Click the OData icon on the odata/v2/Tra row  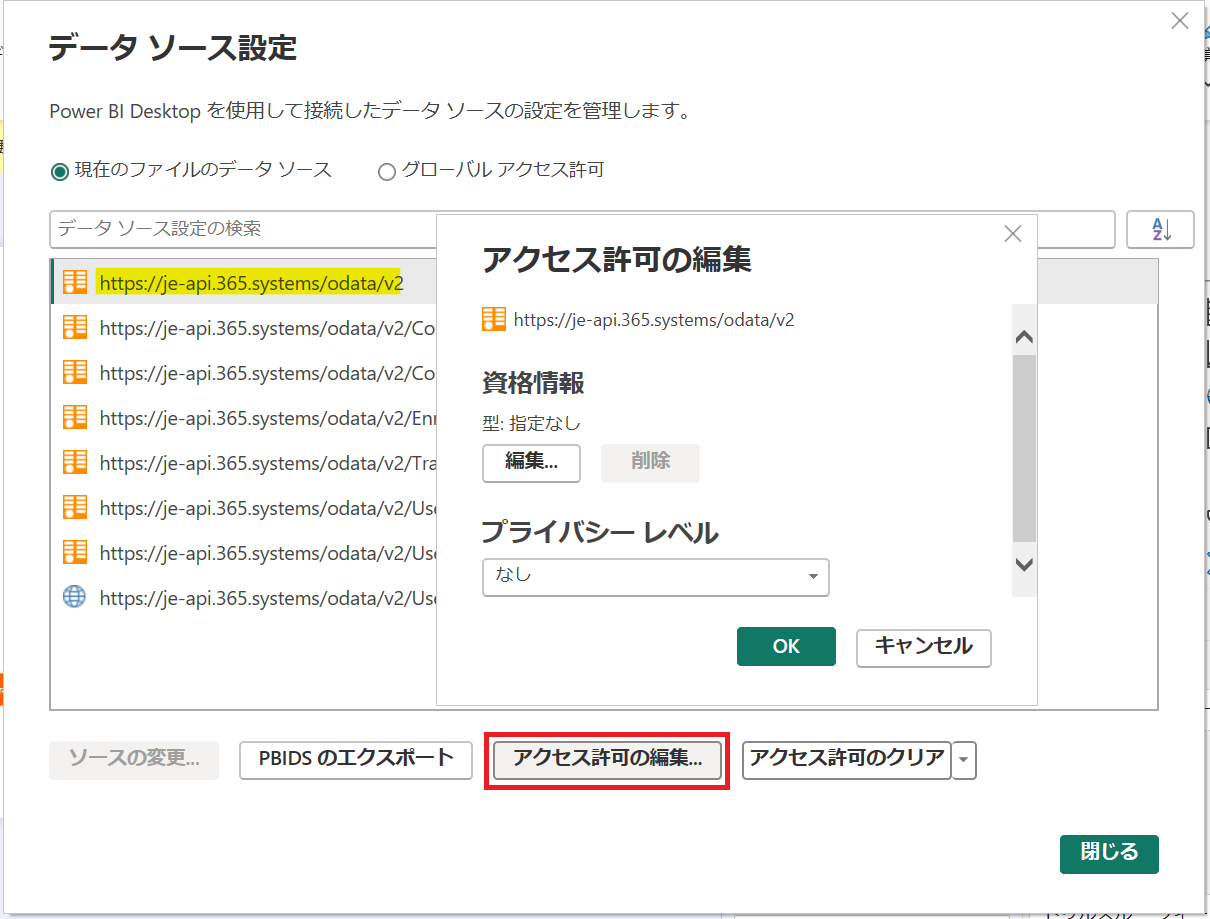coord(74,461)
